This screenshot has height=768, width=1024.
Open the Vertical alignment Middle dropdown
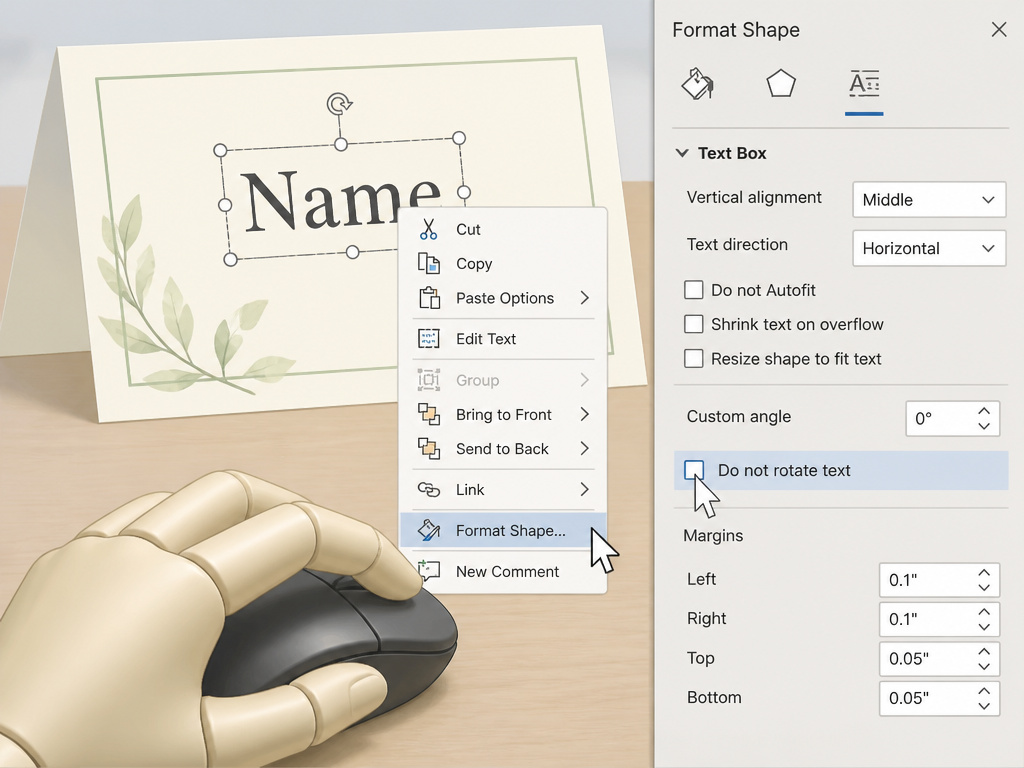tap(929, 200)
